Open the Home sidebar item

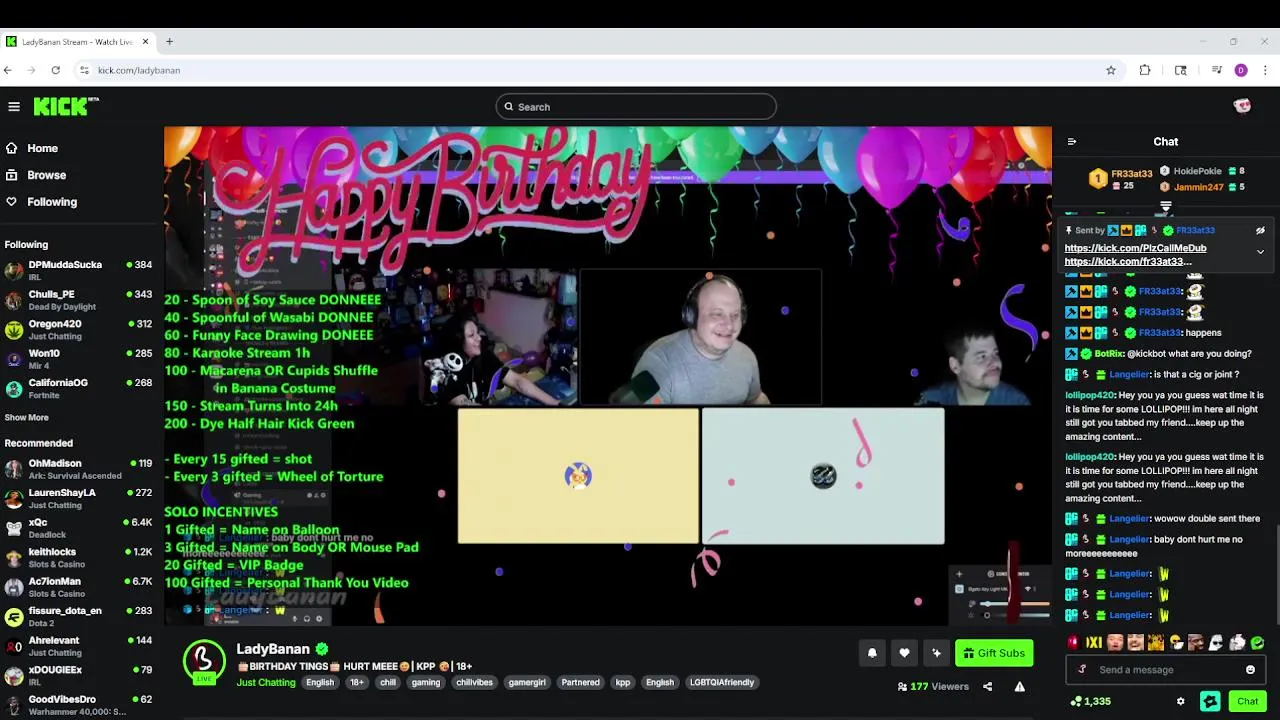42,148
